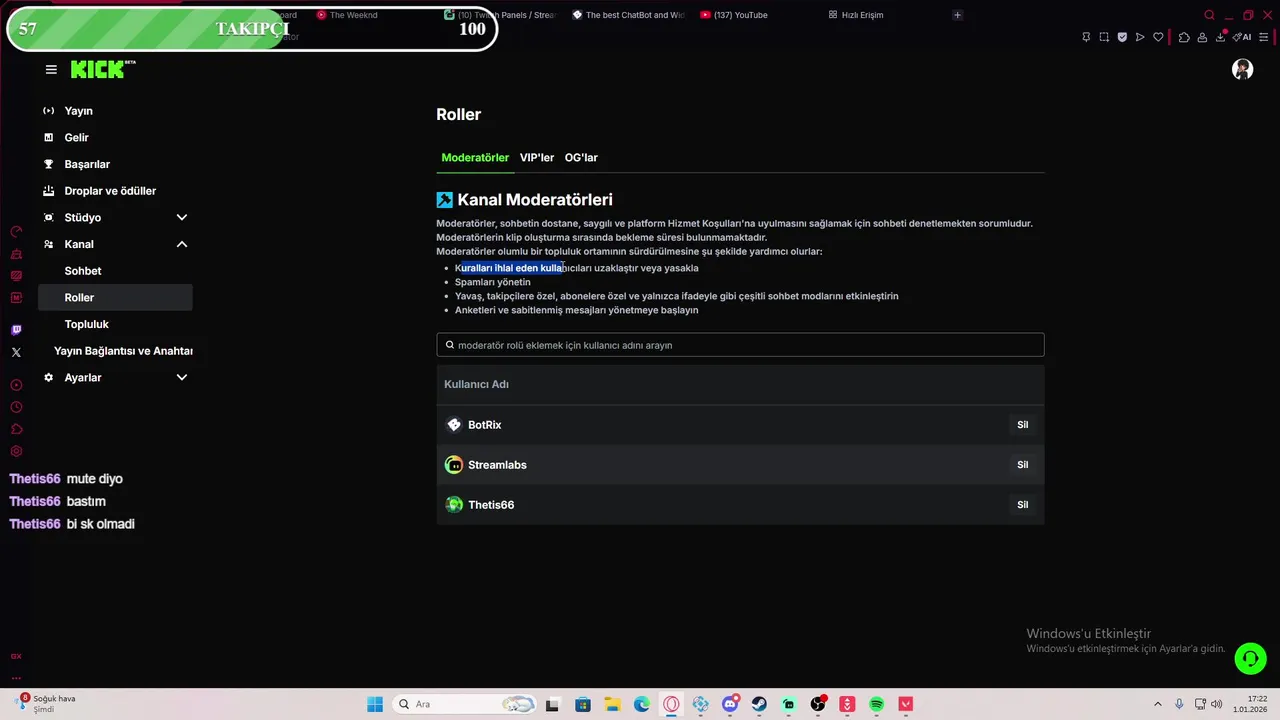Click the heart bookmark icon in toolbar
This screenshot has height=720, width=1280.
1158,37
